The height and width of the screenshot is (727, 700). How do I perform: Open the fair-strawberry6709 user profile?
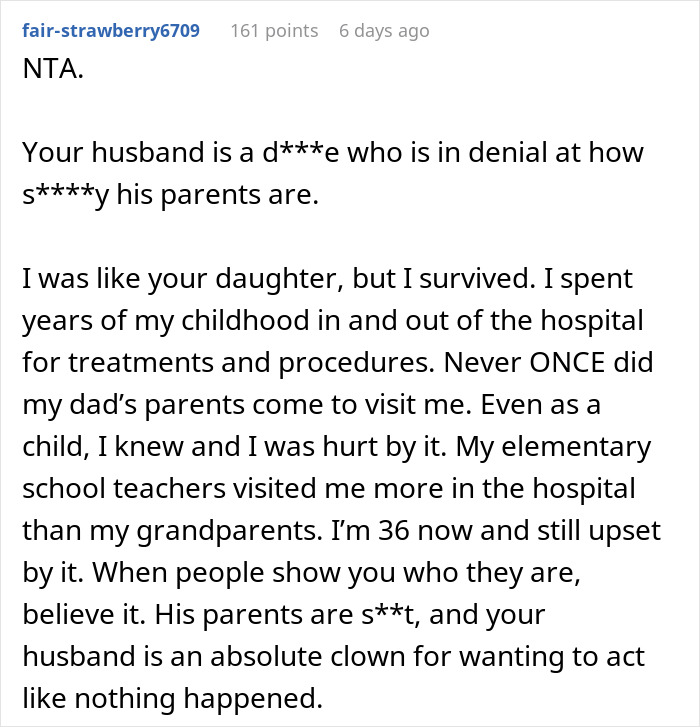[x=110, y=31]
